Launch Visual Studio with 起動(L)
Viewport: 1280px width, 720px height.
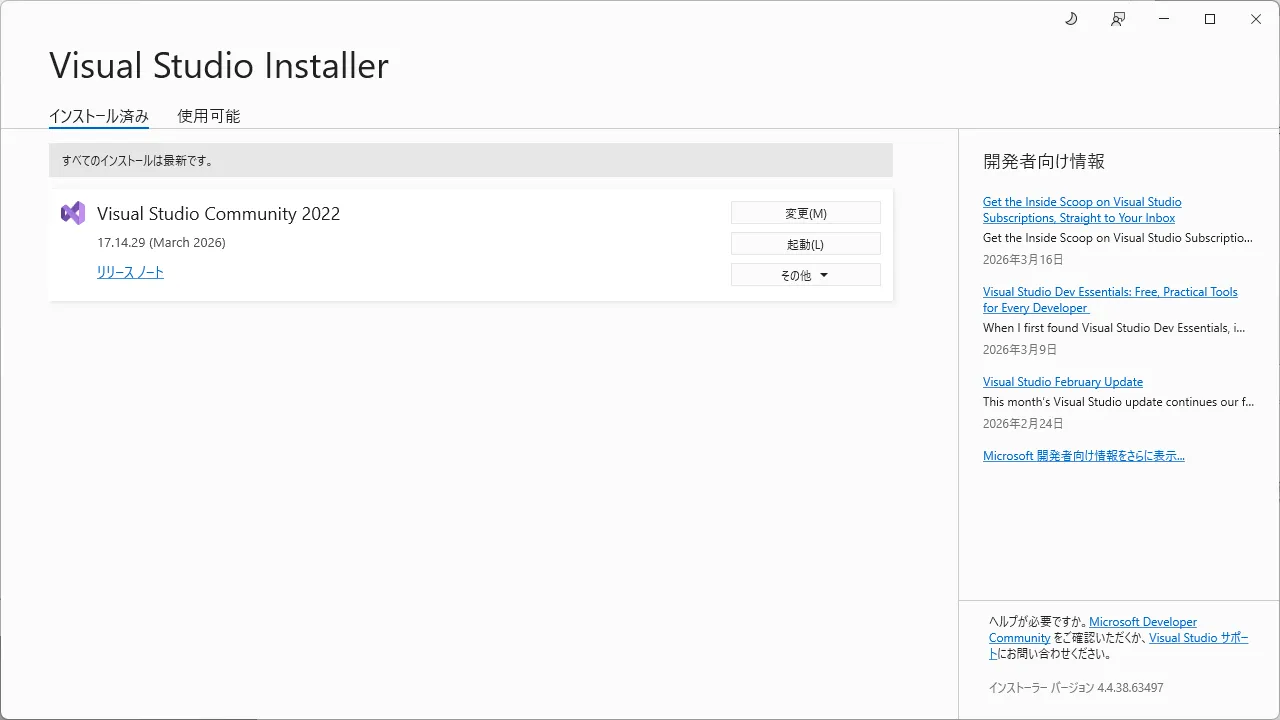click(805, 243)
